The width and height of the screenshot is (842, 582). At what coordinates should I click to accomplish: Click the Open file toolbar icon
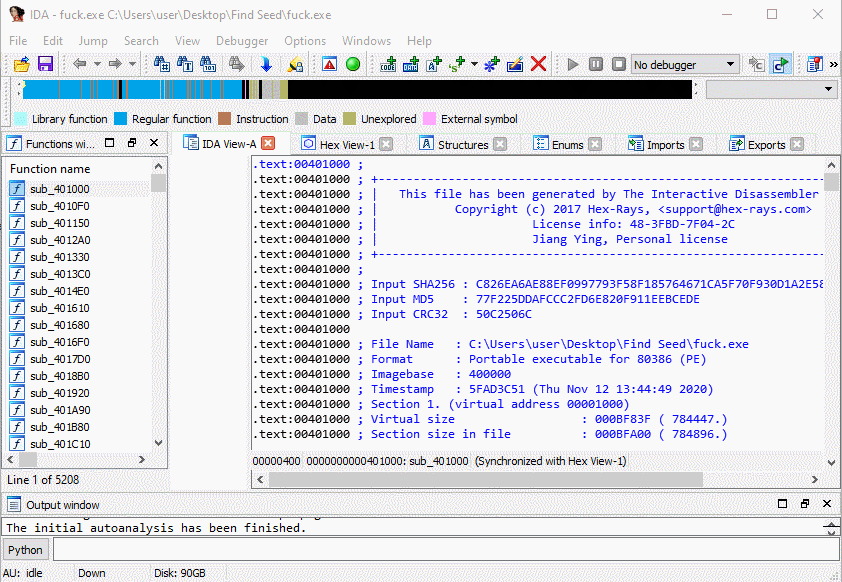21,64
